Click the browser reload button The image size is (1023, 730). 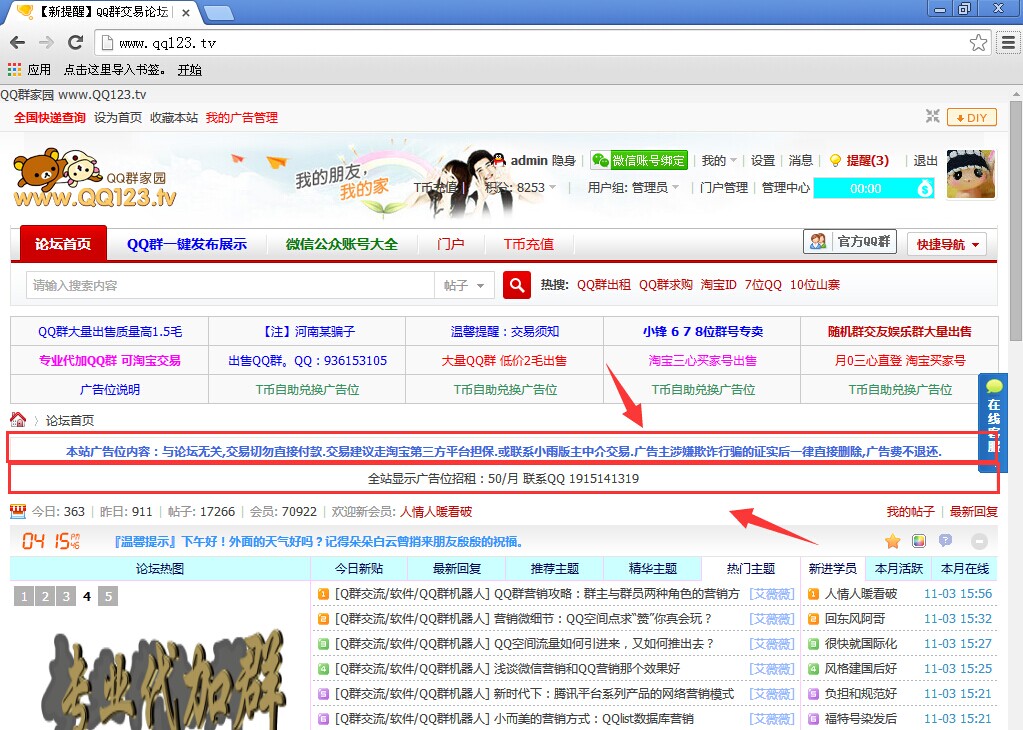click(x=75, y=43)
